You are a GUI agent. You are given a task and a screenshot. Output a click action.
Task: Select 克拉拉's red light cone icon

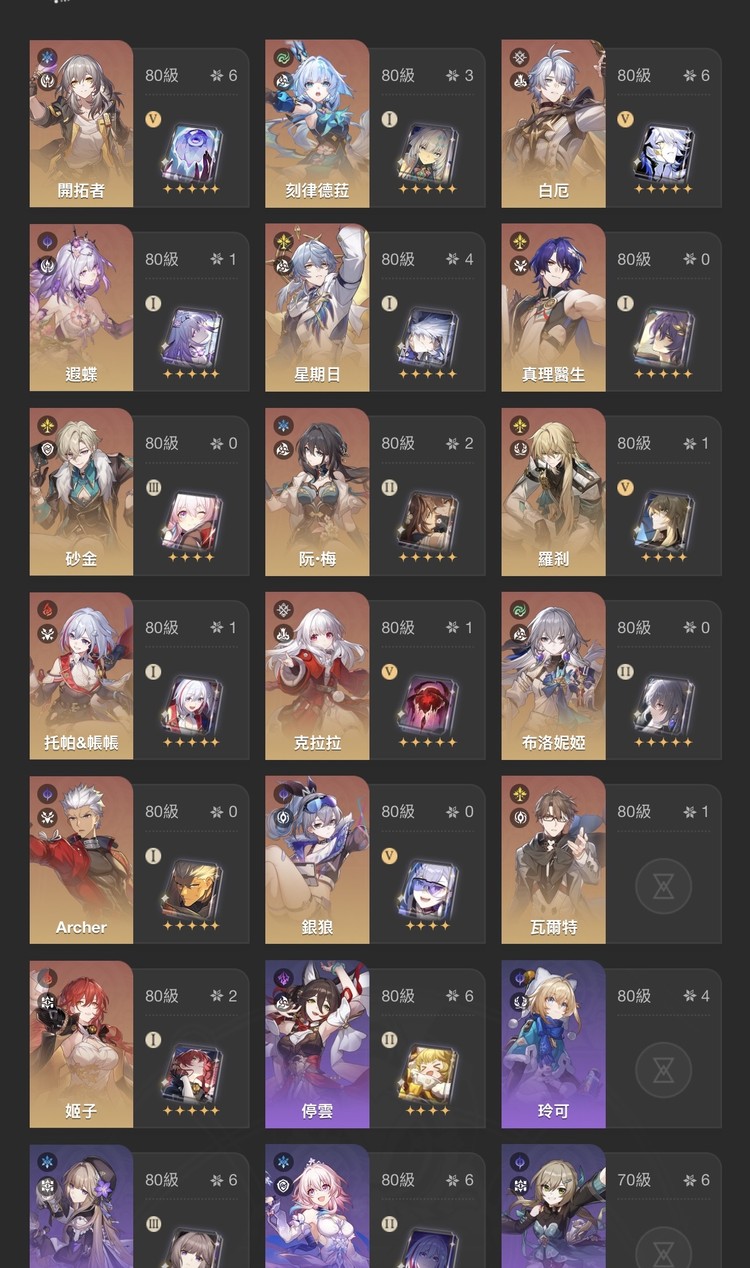[x=427, y=705]
